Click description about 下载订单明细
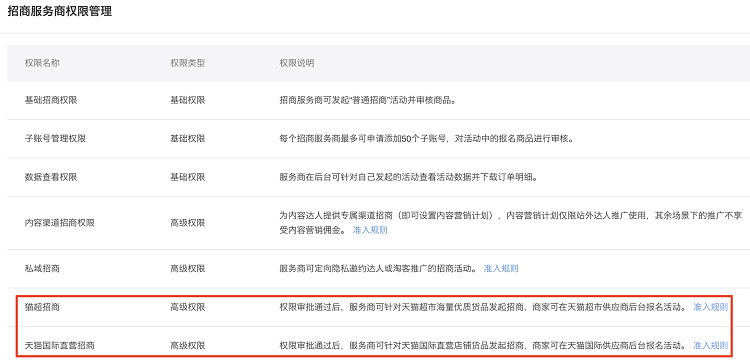Image resolution: width=750 pixels, height=361 pixels. pos(408,177)
